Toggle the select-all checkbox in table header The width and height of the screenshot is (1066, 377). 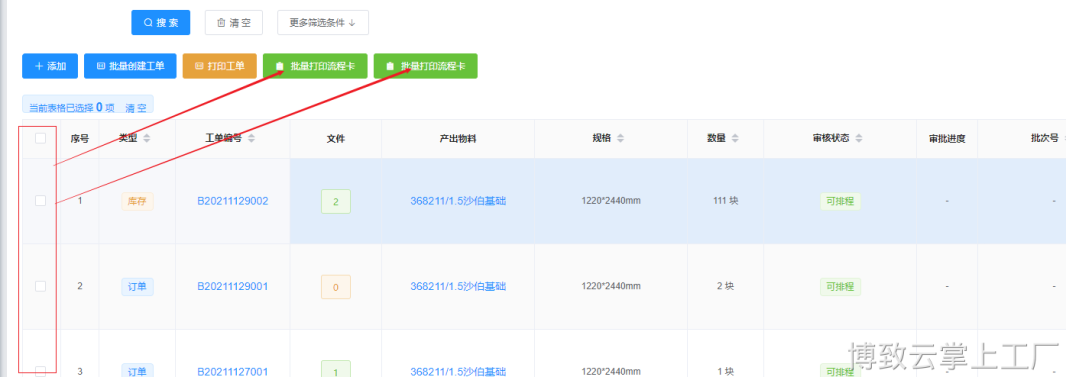pos(41,138)
